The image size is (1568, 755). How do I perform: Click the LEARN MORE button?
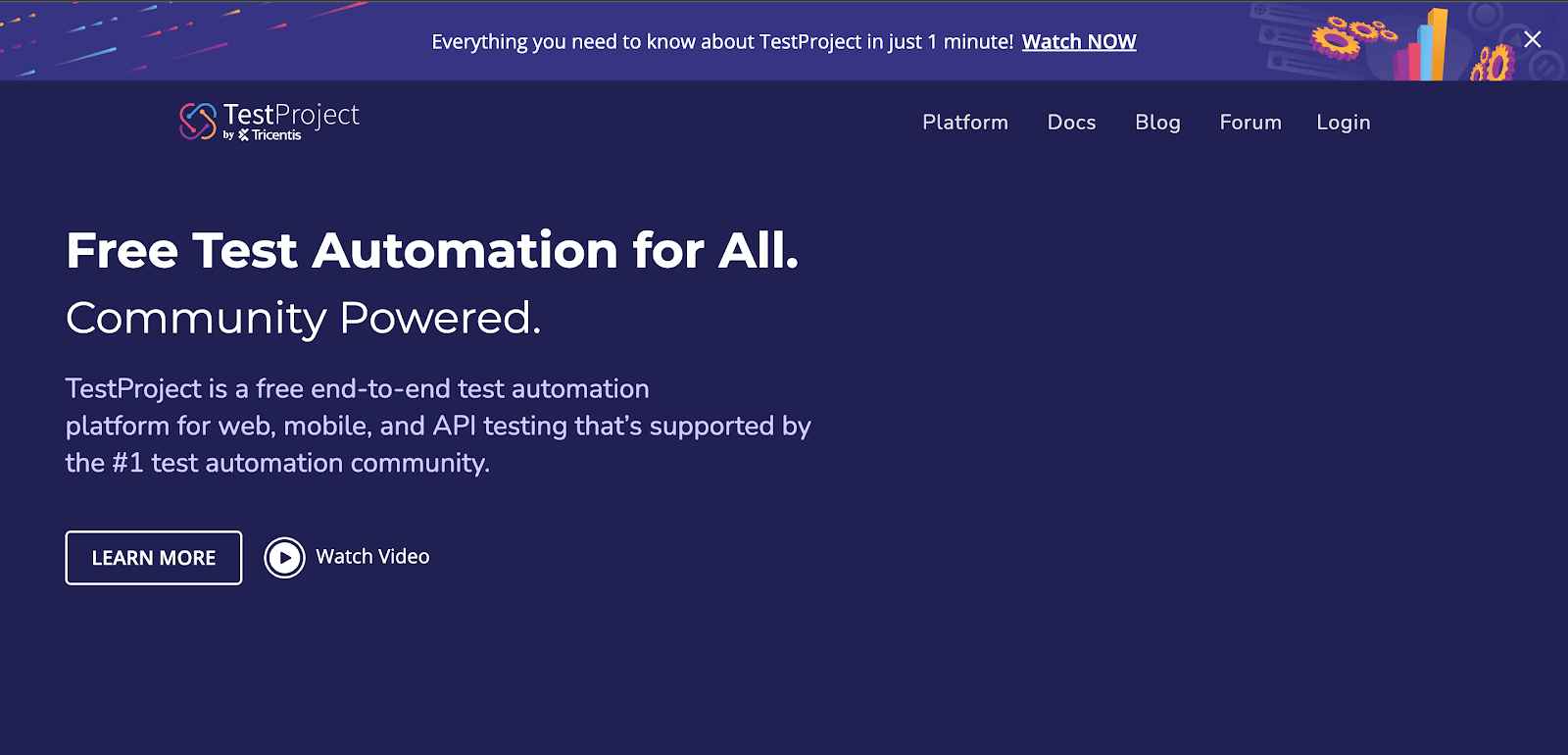(153, 557)
